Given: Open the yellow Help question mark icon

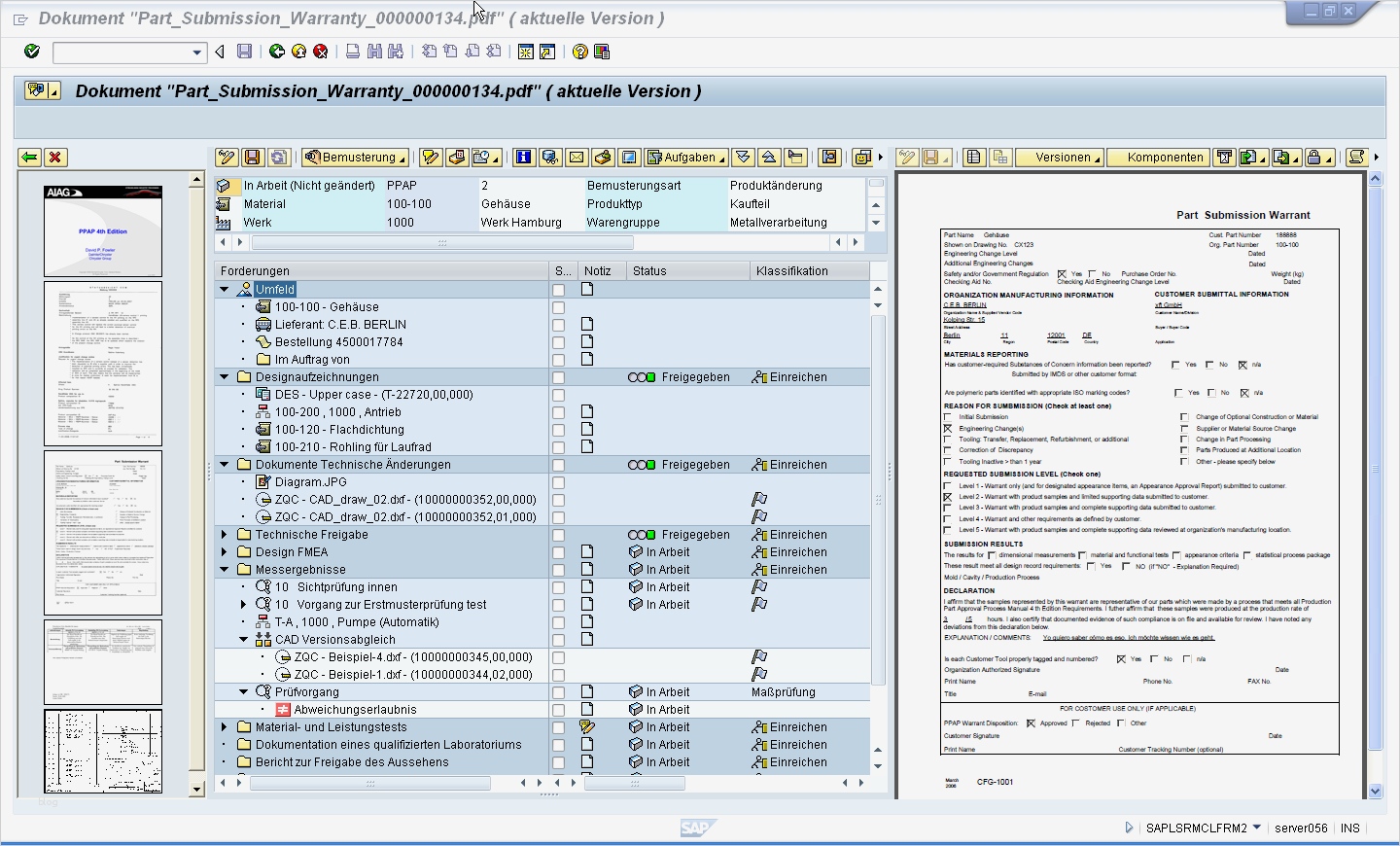Looking at the screenshot, I should pyautogui.click(x=580, y=52).
